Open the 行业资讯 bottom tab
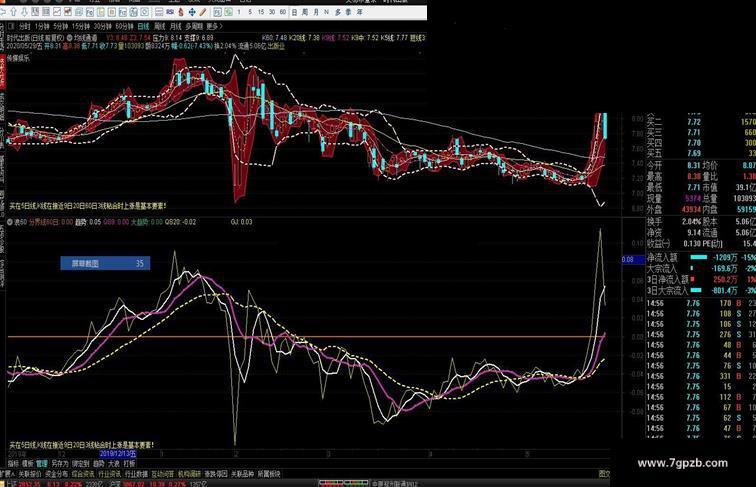The width and height of the screenshot is (756, 487). click(109, 474)
